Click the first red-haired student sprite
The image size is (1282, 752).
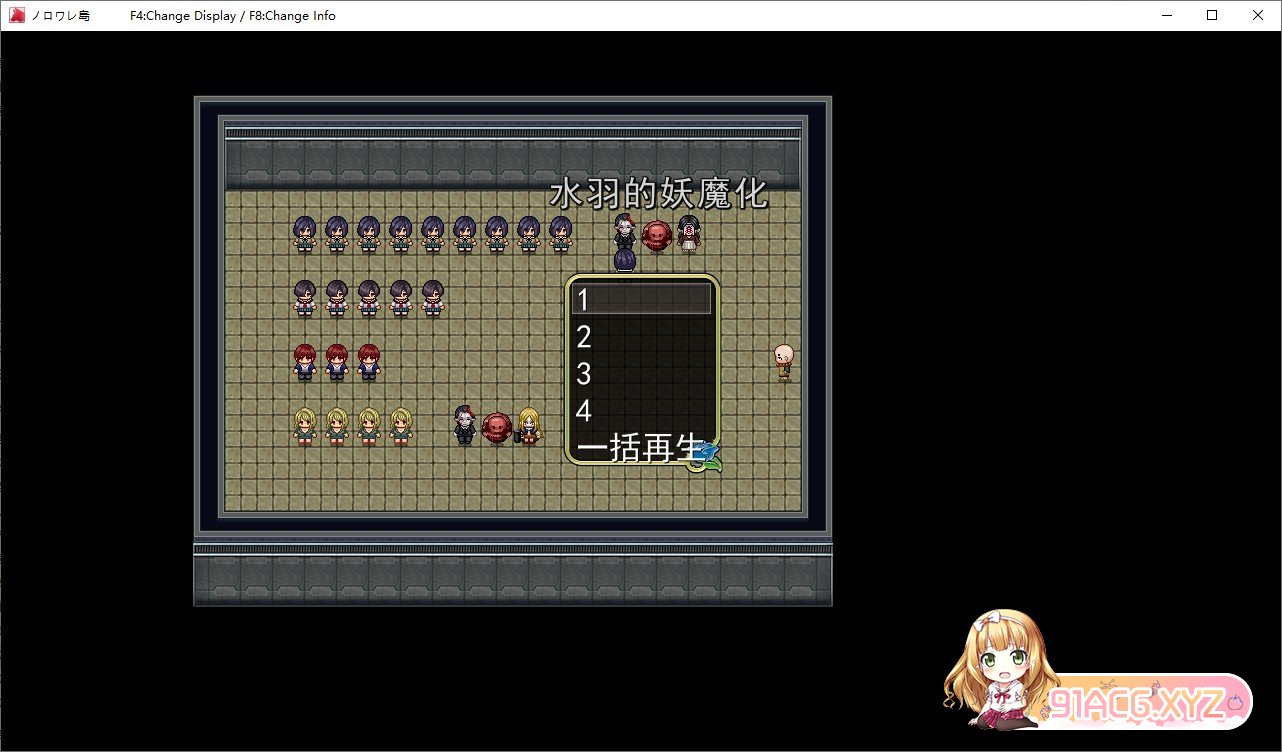305,361
